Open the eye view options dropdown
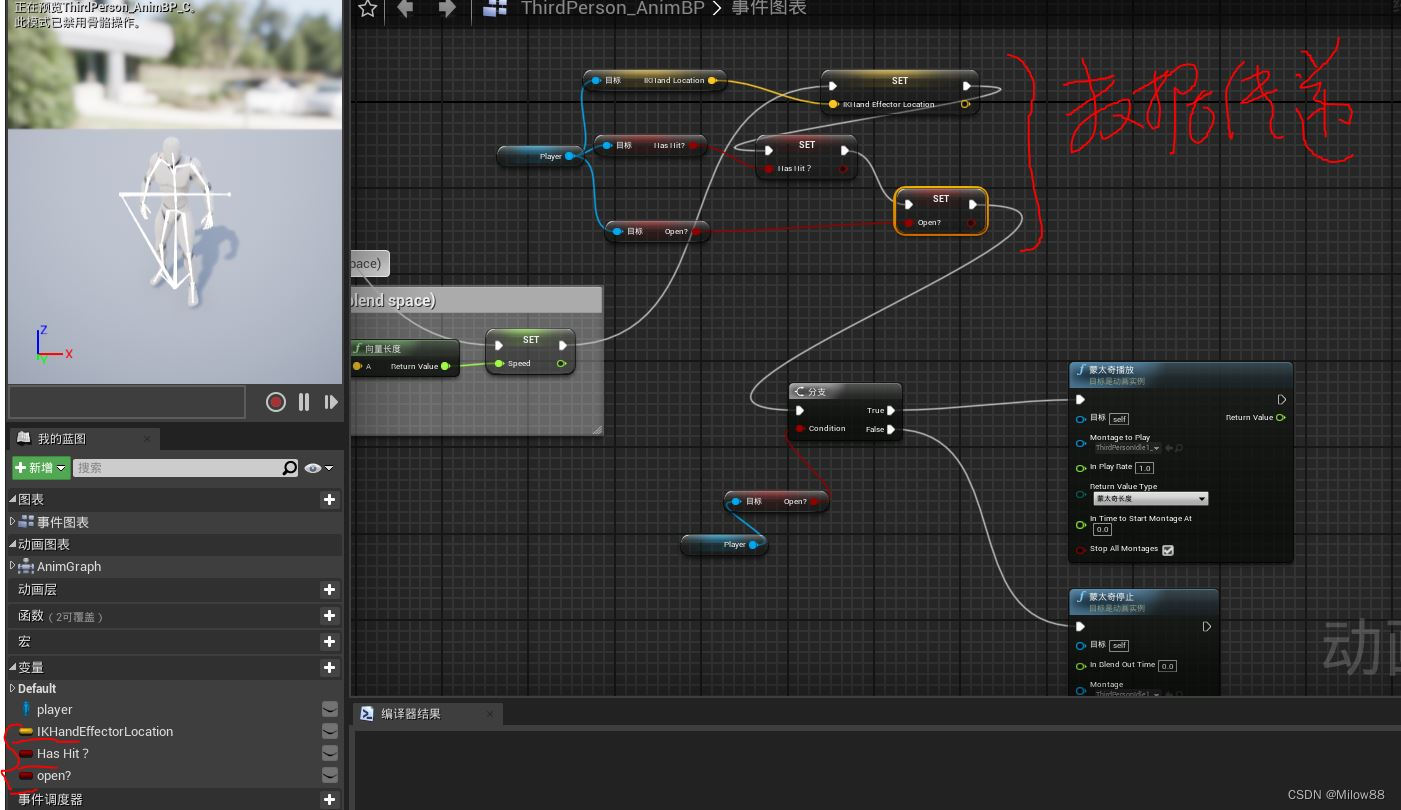This screenshot has height=810, width=1401. click(319, 468)
